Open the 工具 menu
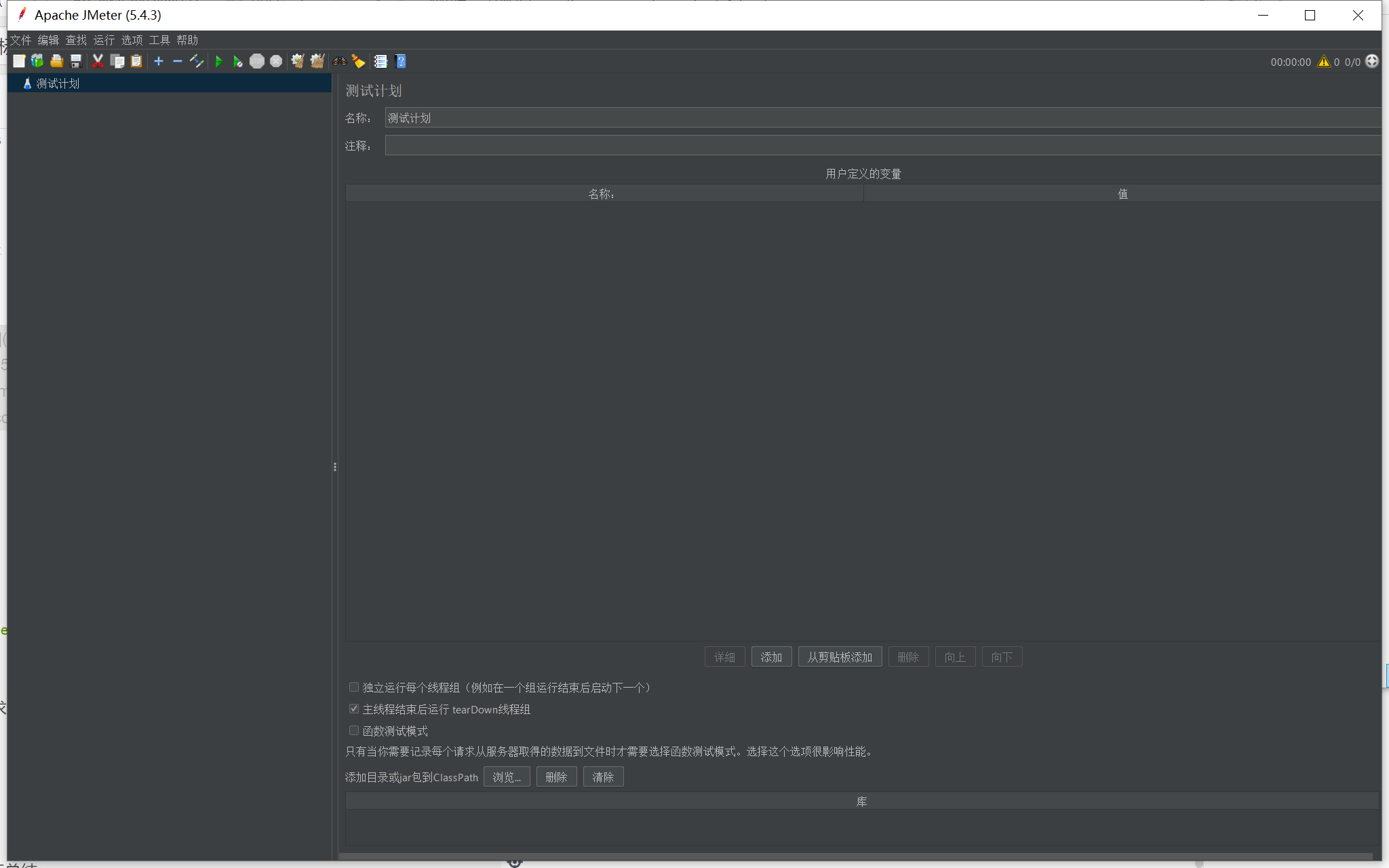The height and width of the screenshot is (868, 1389). point(159,40)
